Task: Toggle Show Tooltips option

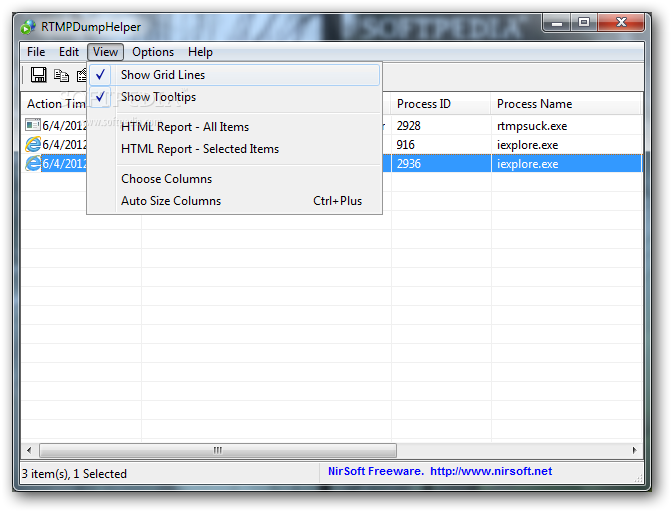Action: tap(234, 97)
